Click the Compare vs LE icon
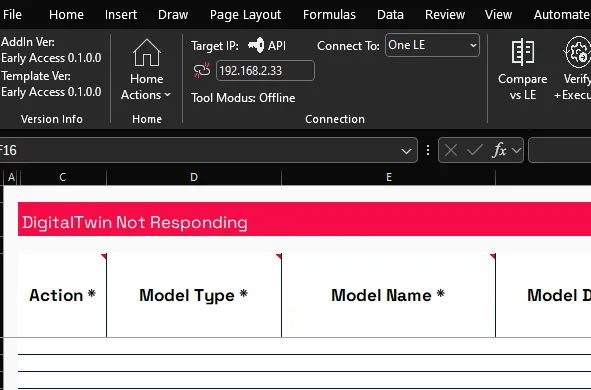 click(522, 52)
